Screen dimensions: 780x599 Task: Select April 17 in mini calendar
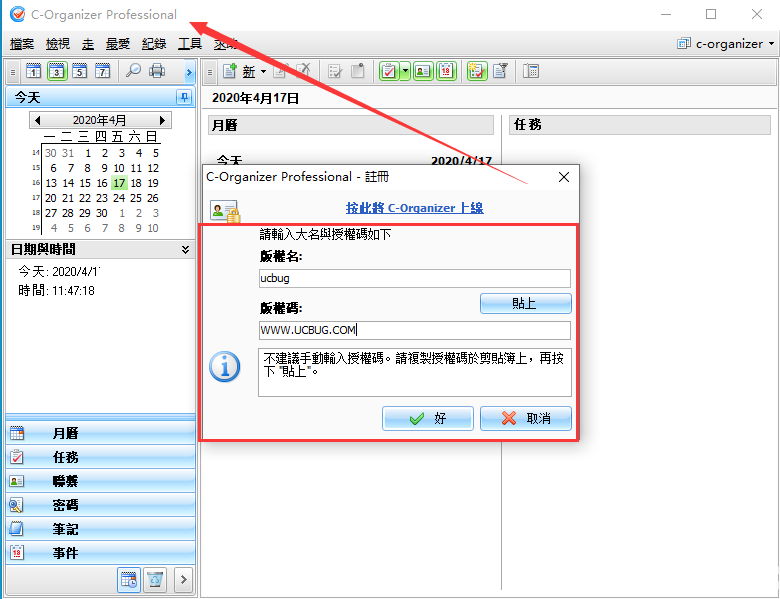click(119, 183)
